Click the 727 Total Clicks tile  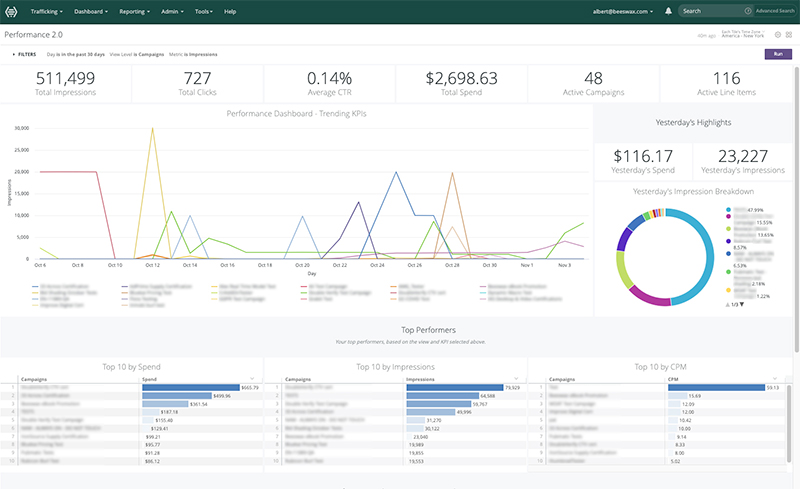point(197,84)
